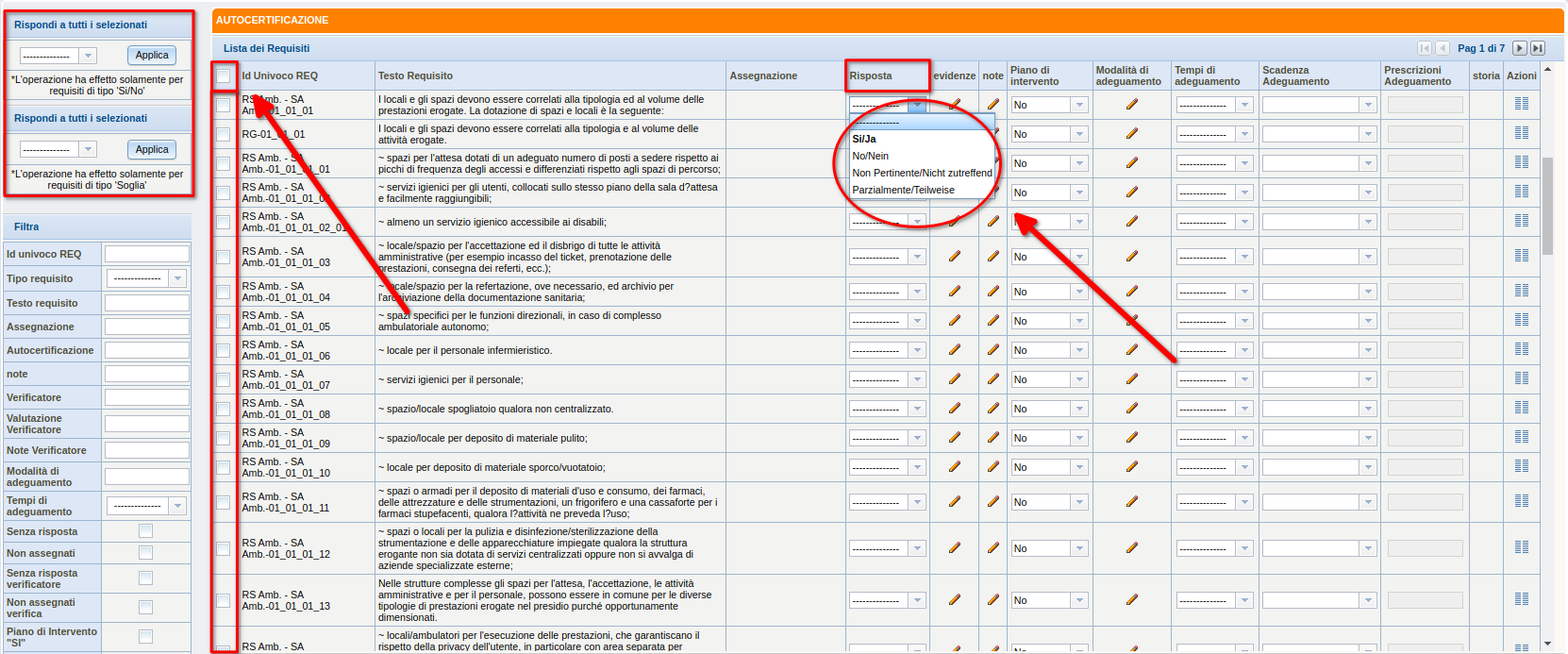
Task: Edit evidenze pencil for row Amb.-01_01_01_03
Action: pos(955,256)
